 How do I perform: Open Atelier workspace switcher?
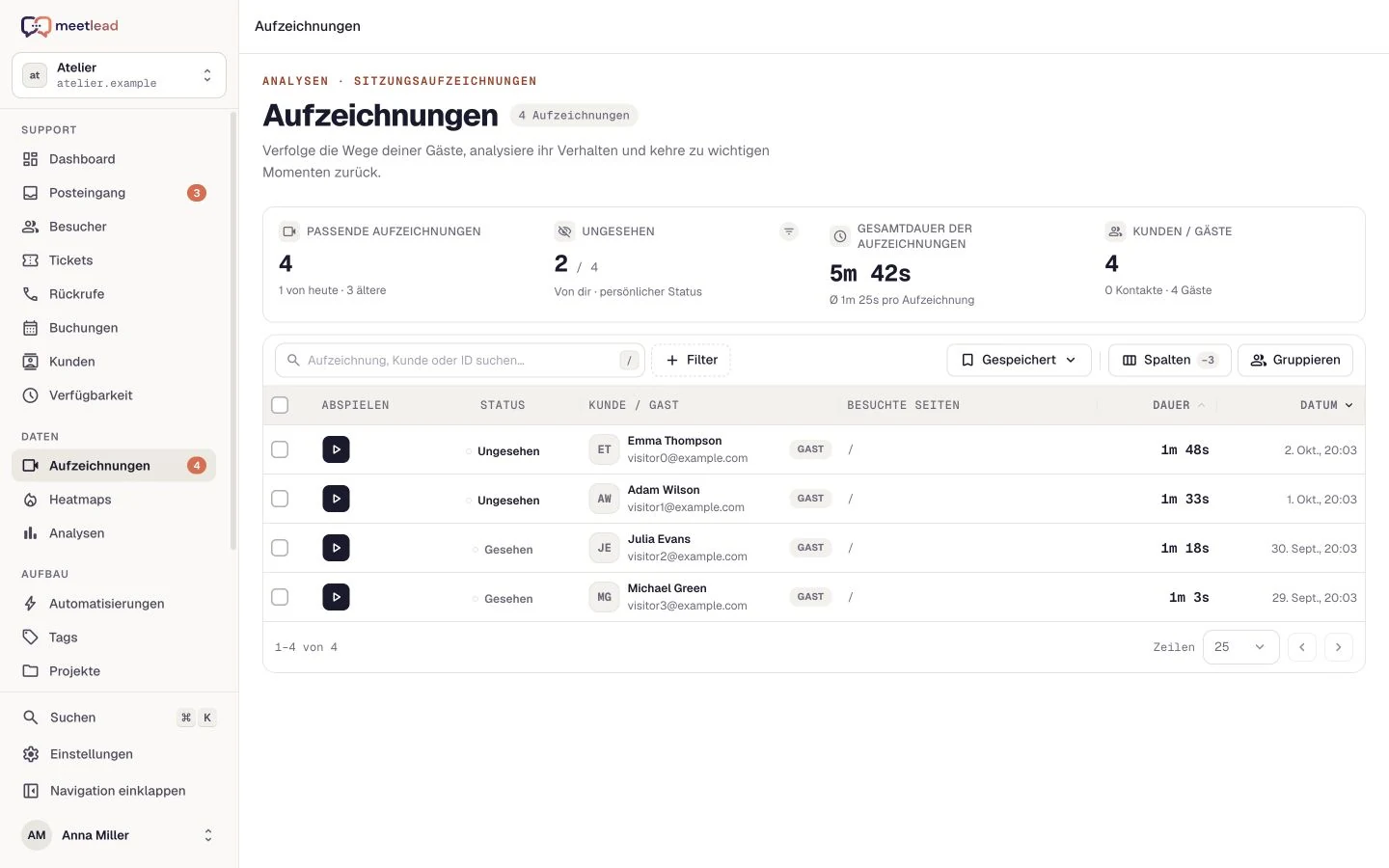(x=119, y=75)
